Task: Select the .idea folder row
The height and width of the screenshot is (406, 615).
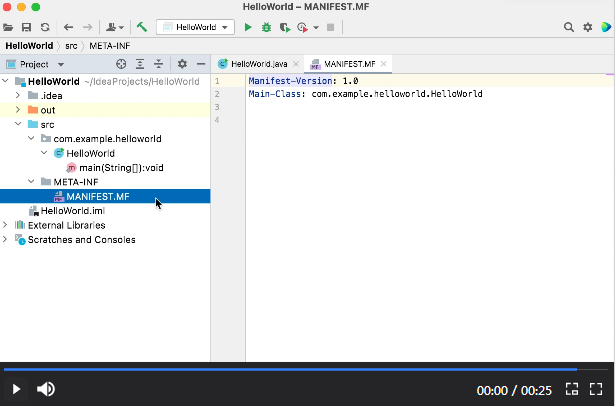Action: tap(105, 96)
